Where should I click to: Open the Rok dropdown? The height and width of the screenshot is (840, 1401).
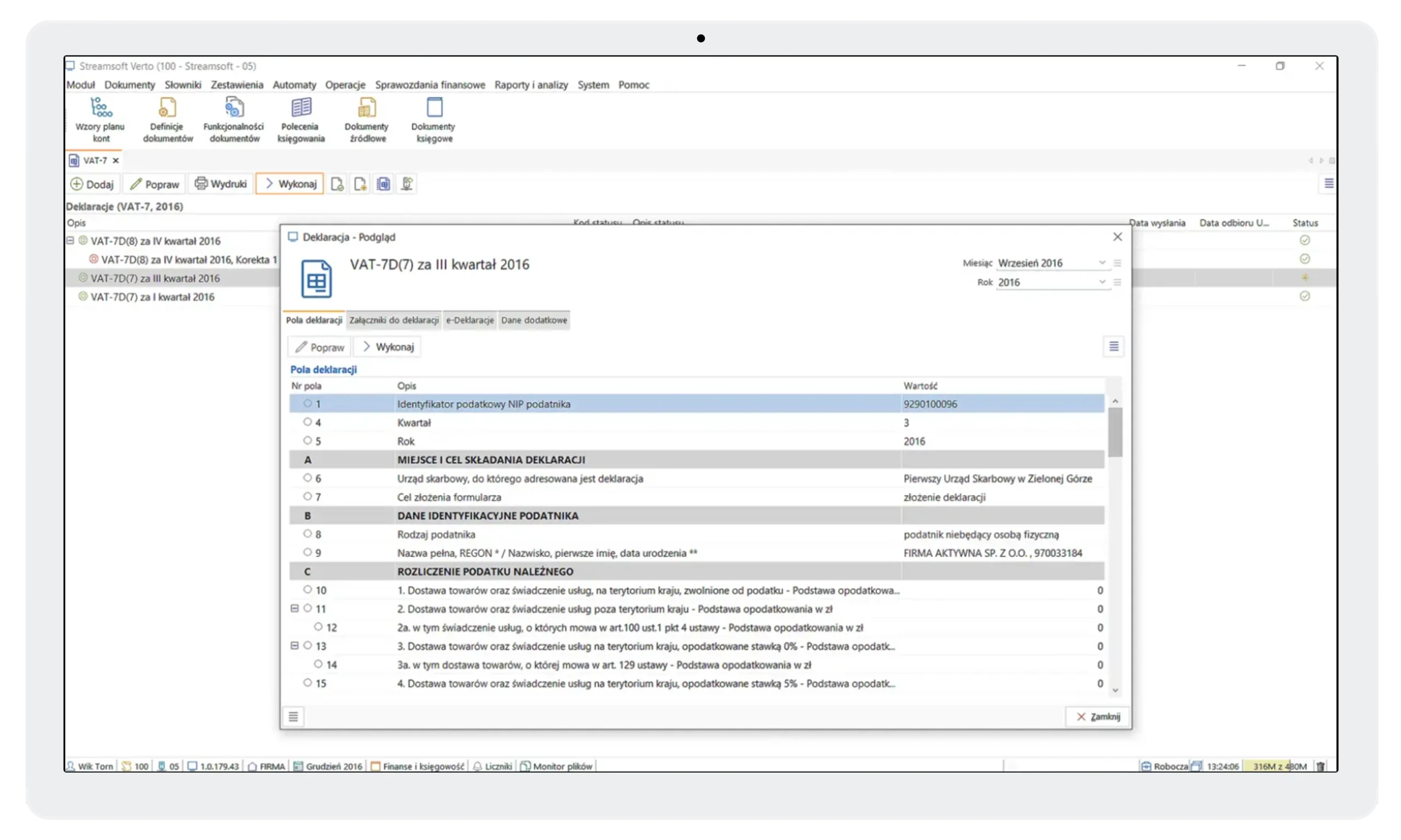1102,282
